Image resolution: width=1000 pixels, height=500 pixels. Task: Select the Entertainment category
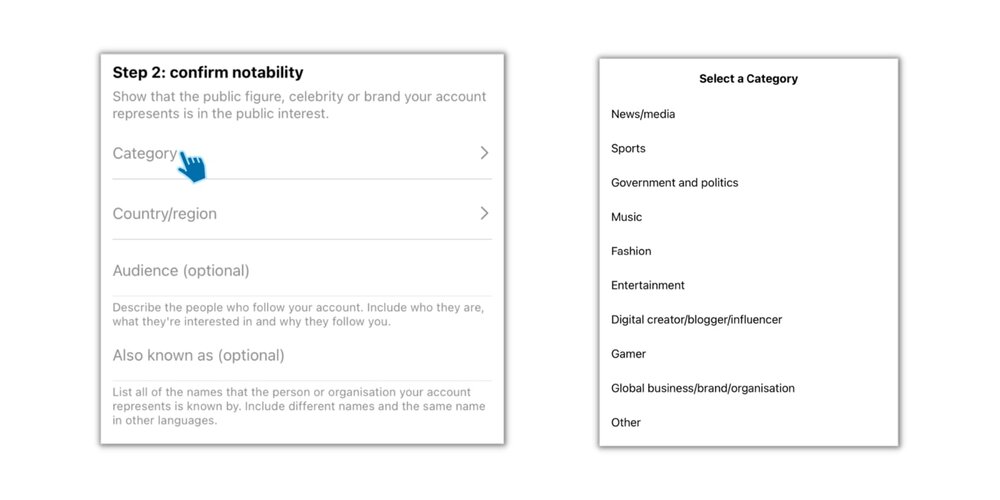[x=648, y=285]
